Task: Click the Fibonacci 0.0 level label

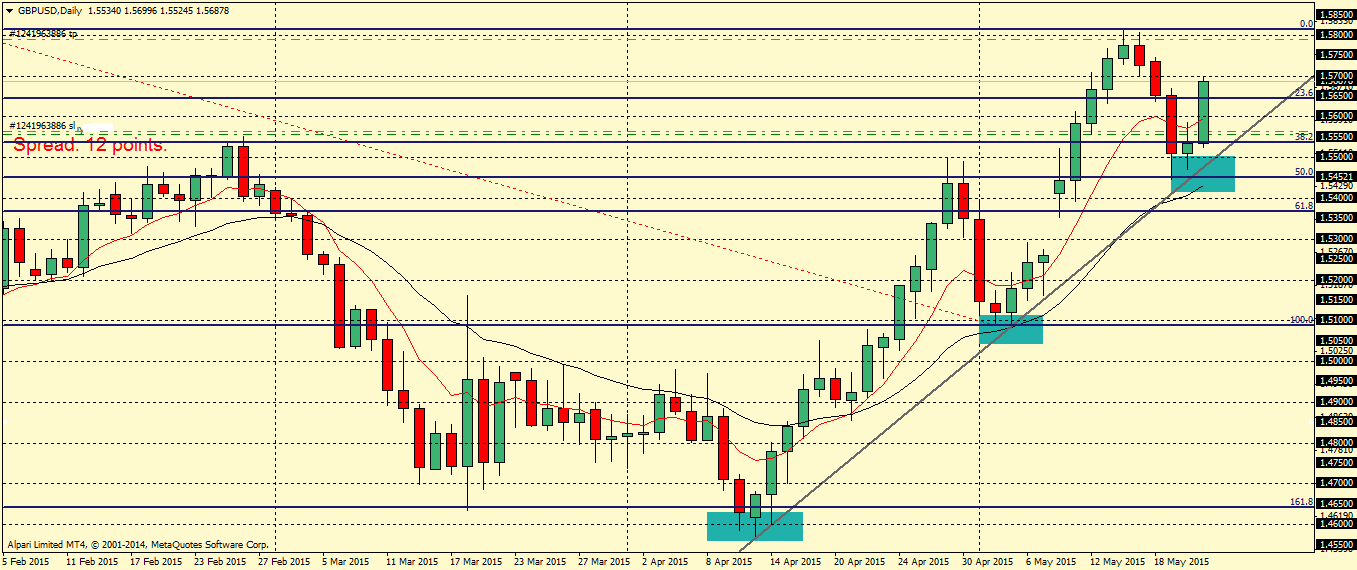Action: [x=1305, y=23]
